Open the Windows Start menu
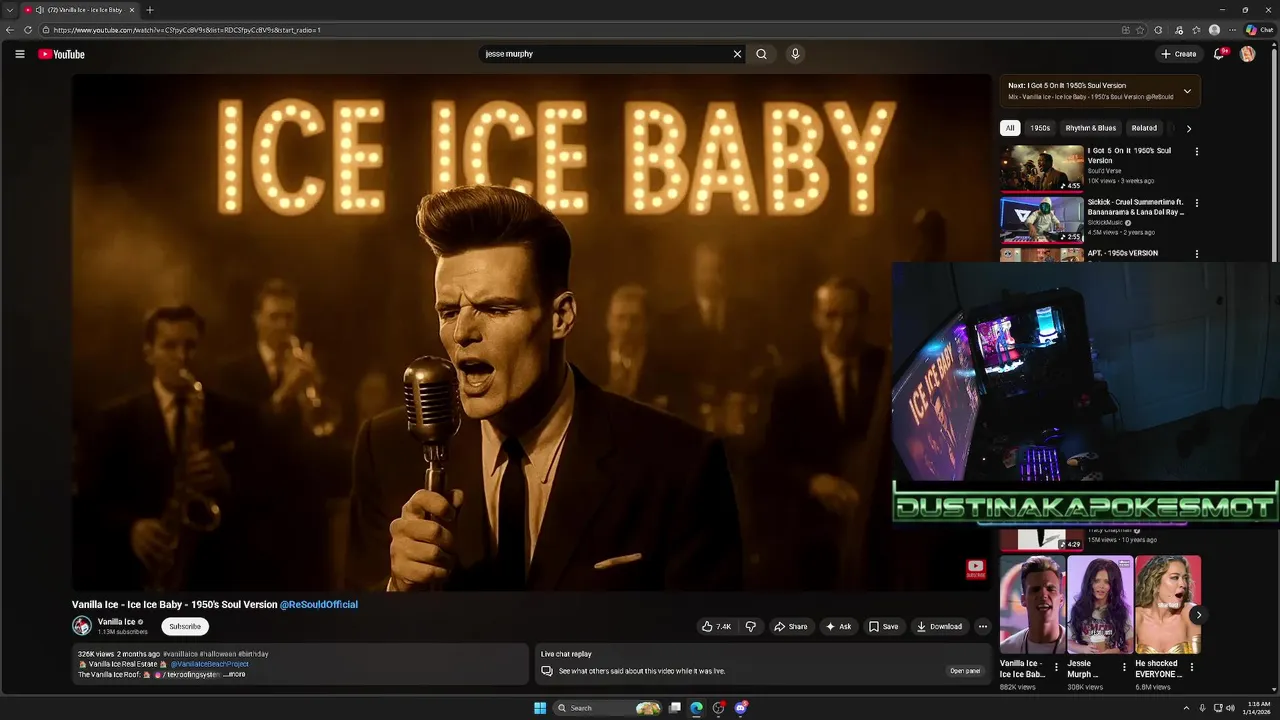Viewport: 1280px width, 720px height. coord(540,708)
